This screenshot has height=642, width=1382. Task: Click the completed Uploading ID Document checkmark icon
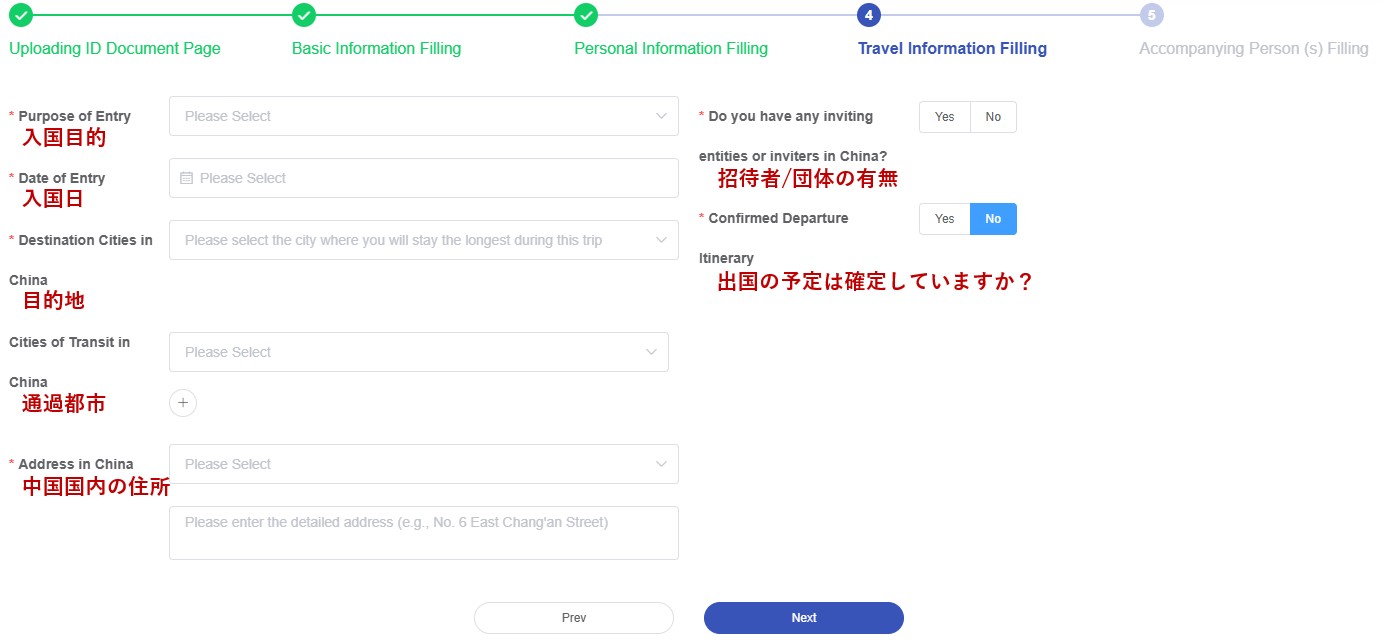(21, 15)
